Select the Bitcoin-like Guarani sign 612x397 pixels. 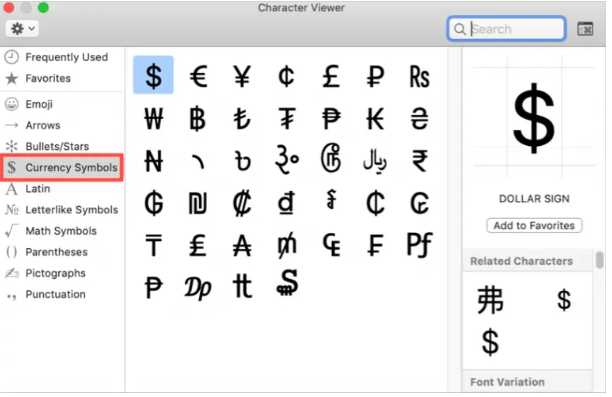[153, 203]
